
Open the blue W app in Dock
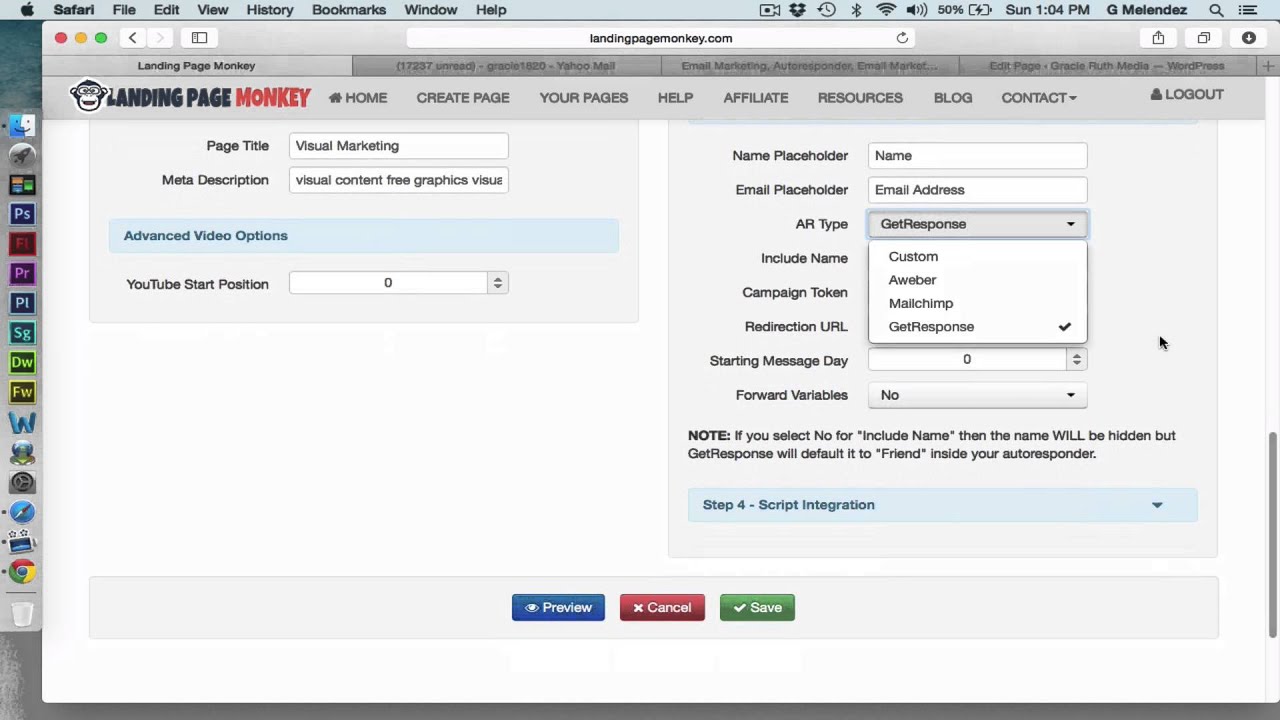(x=22, y=423)
